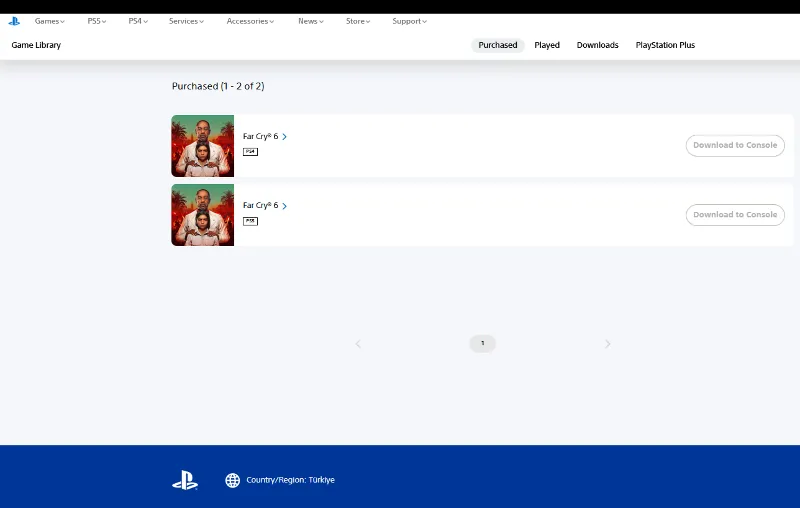
Task: Expand the PS5 navigation menu
Action: (96, 21)
